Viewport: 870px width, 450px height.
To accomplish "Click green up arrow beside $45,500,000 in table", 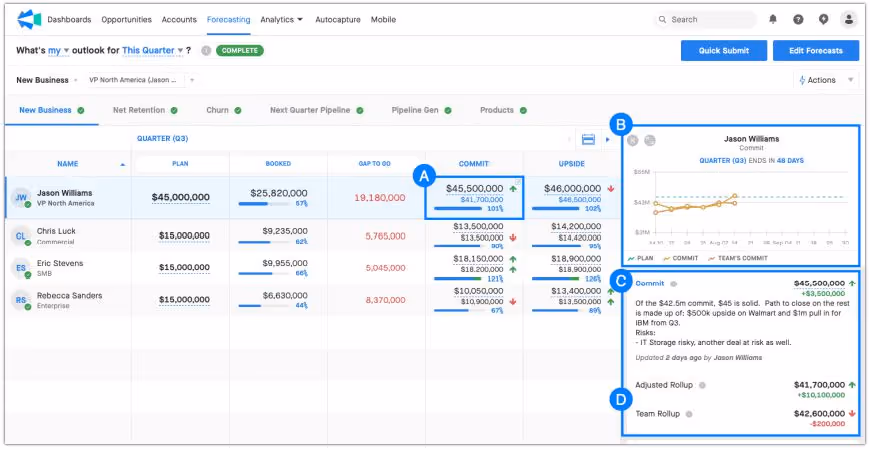I will 513,189.
